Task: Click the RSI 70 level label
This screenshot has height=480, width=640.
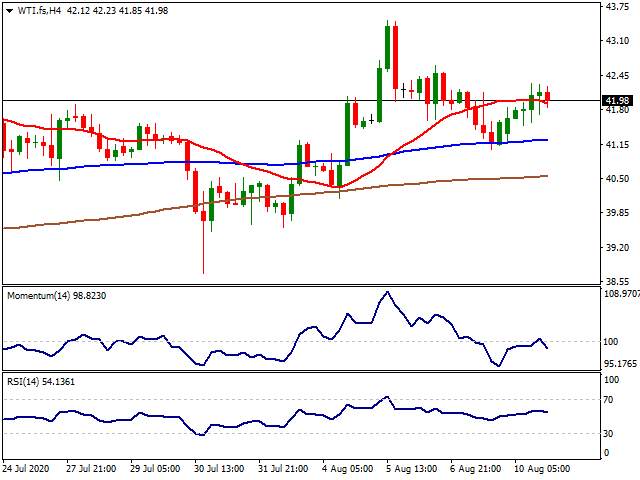Action: pyautogui.click(x=608, y=400)
